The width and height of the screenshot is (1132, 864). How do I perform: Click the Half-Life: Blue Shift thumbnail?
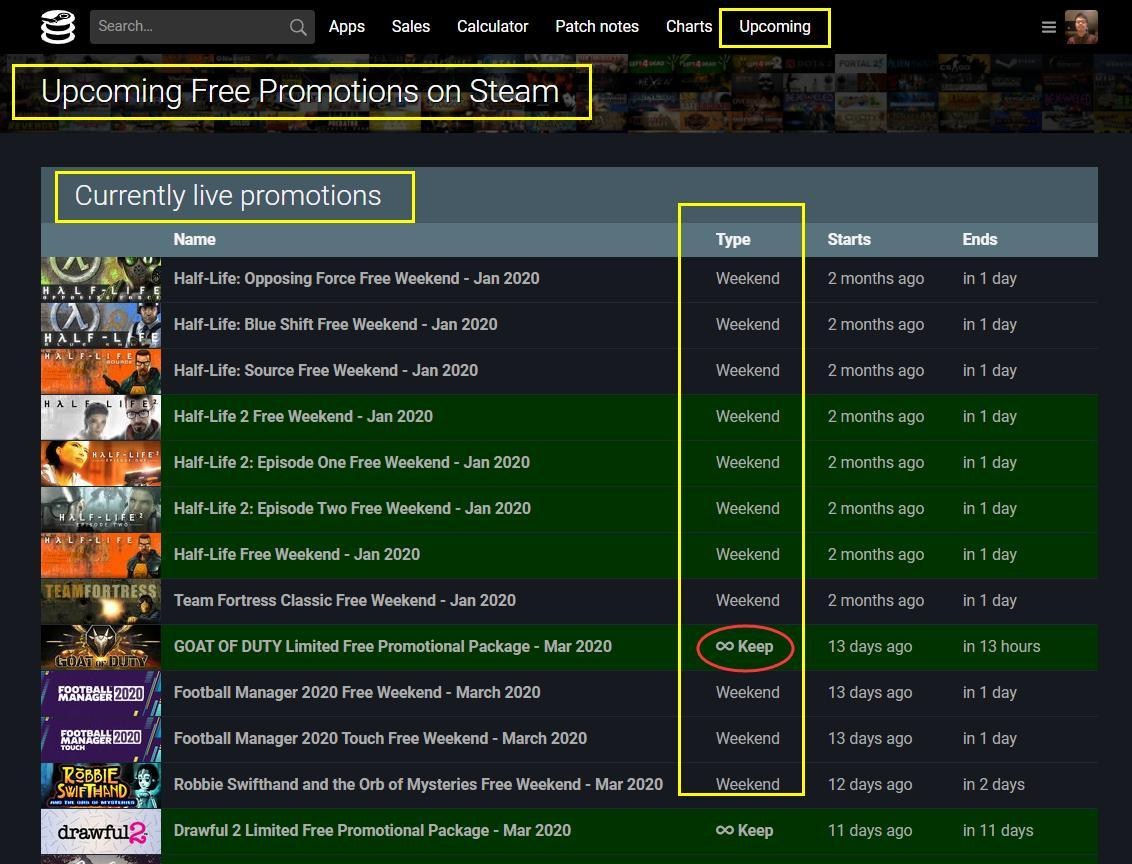[x=101, y=326]
